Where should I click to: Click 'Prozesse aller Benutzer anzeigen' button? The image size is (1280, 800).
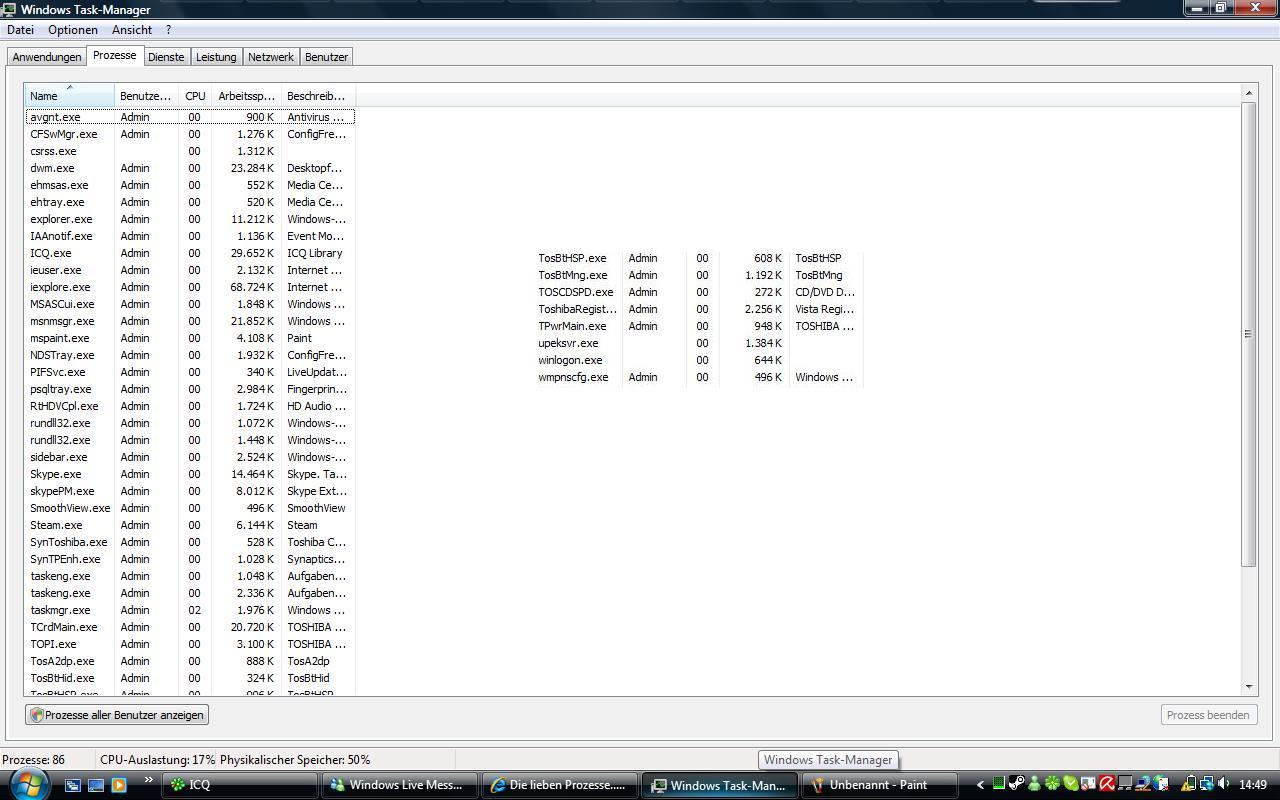pos(117,715)
